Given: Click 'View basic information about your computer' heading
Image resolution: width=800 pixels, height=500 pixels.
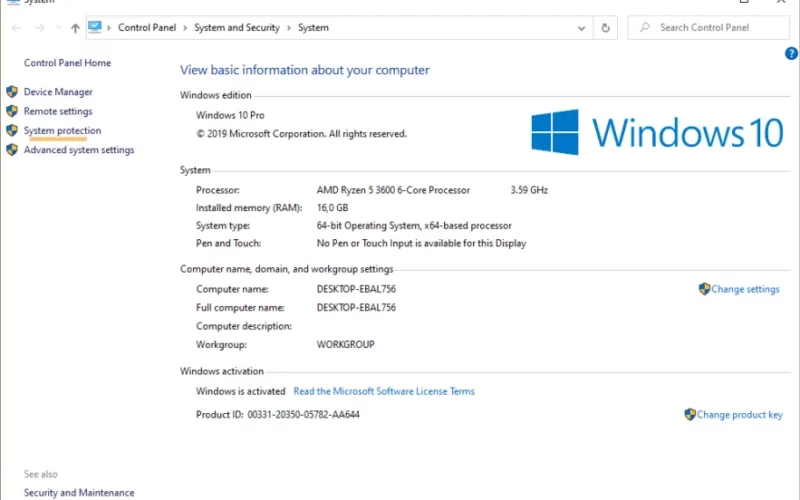Looking at the screenshot, I should click(305, 70).
